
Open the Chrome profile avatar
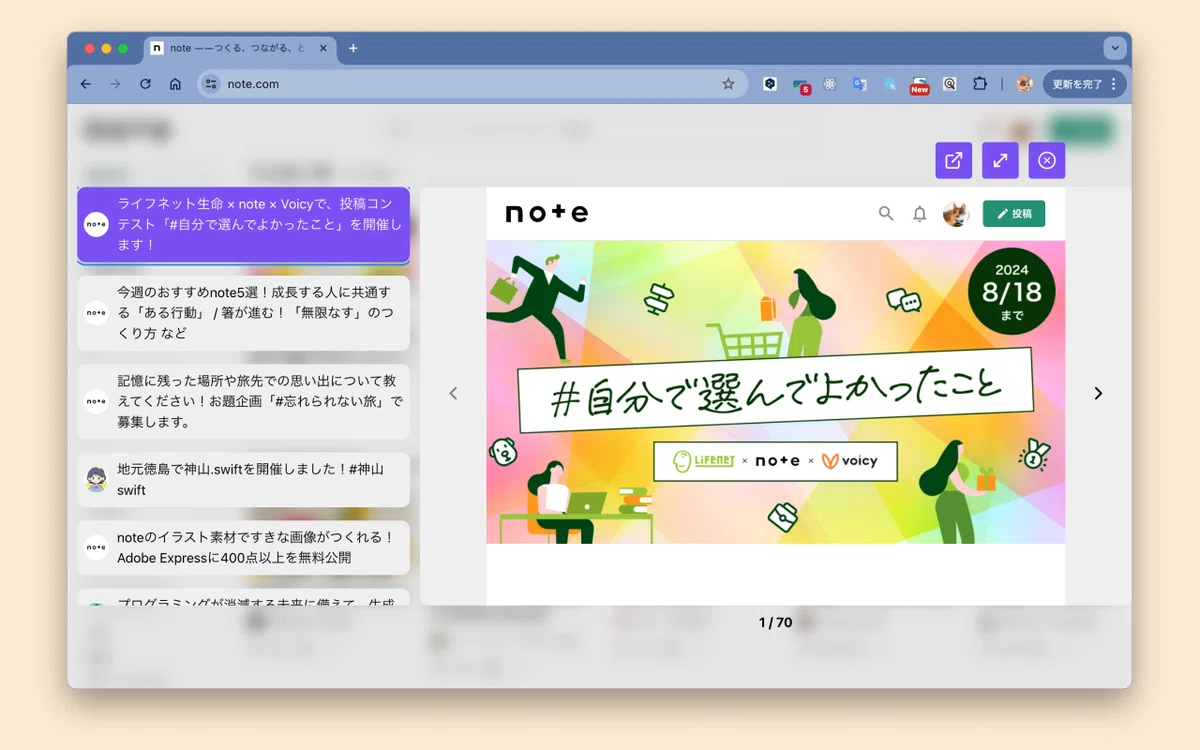pos(1024,84)
